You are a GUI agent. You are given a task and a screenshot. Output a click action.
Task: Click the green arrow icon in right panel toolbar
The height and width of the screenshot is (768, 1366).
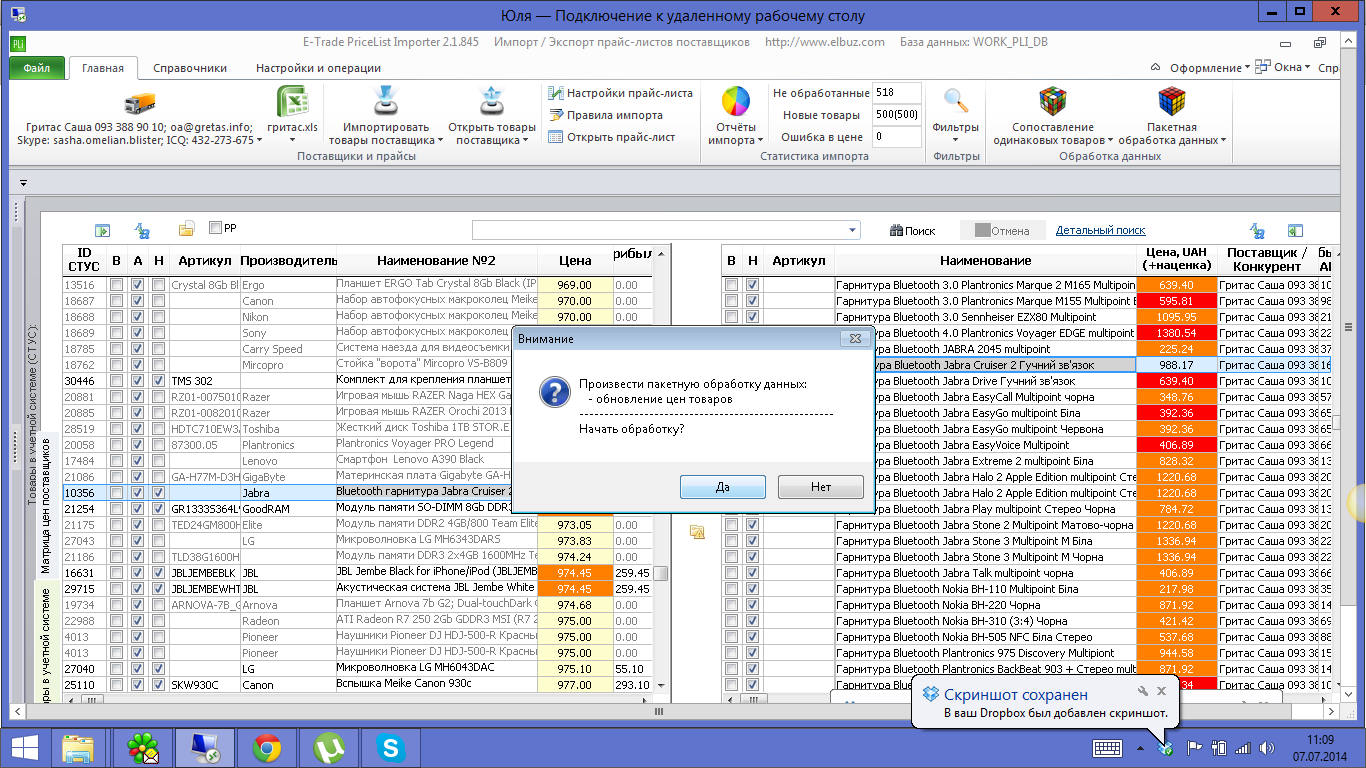[1295, 230]
